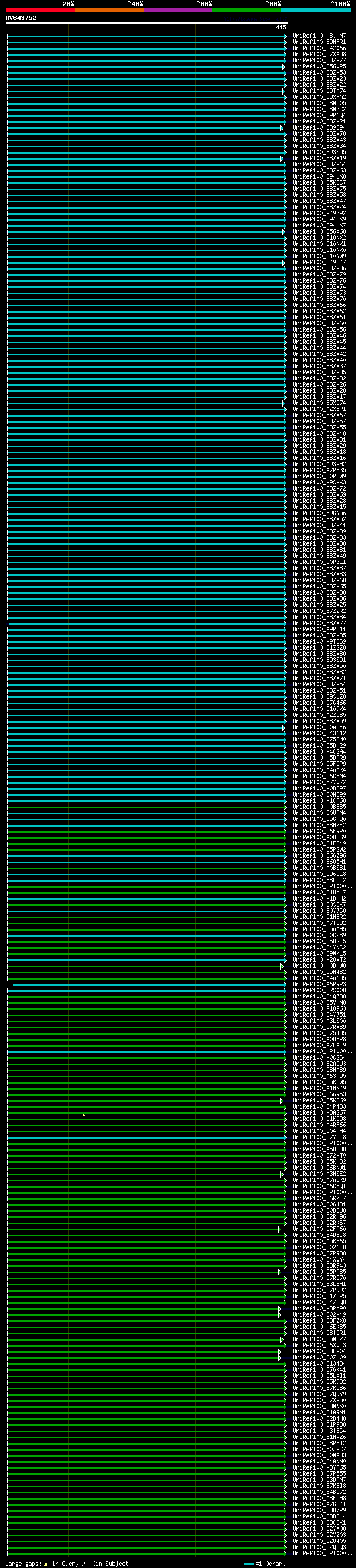Select the UniRef100_Q753M0 label
The image size is (356, 1568).
(319, 740)
